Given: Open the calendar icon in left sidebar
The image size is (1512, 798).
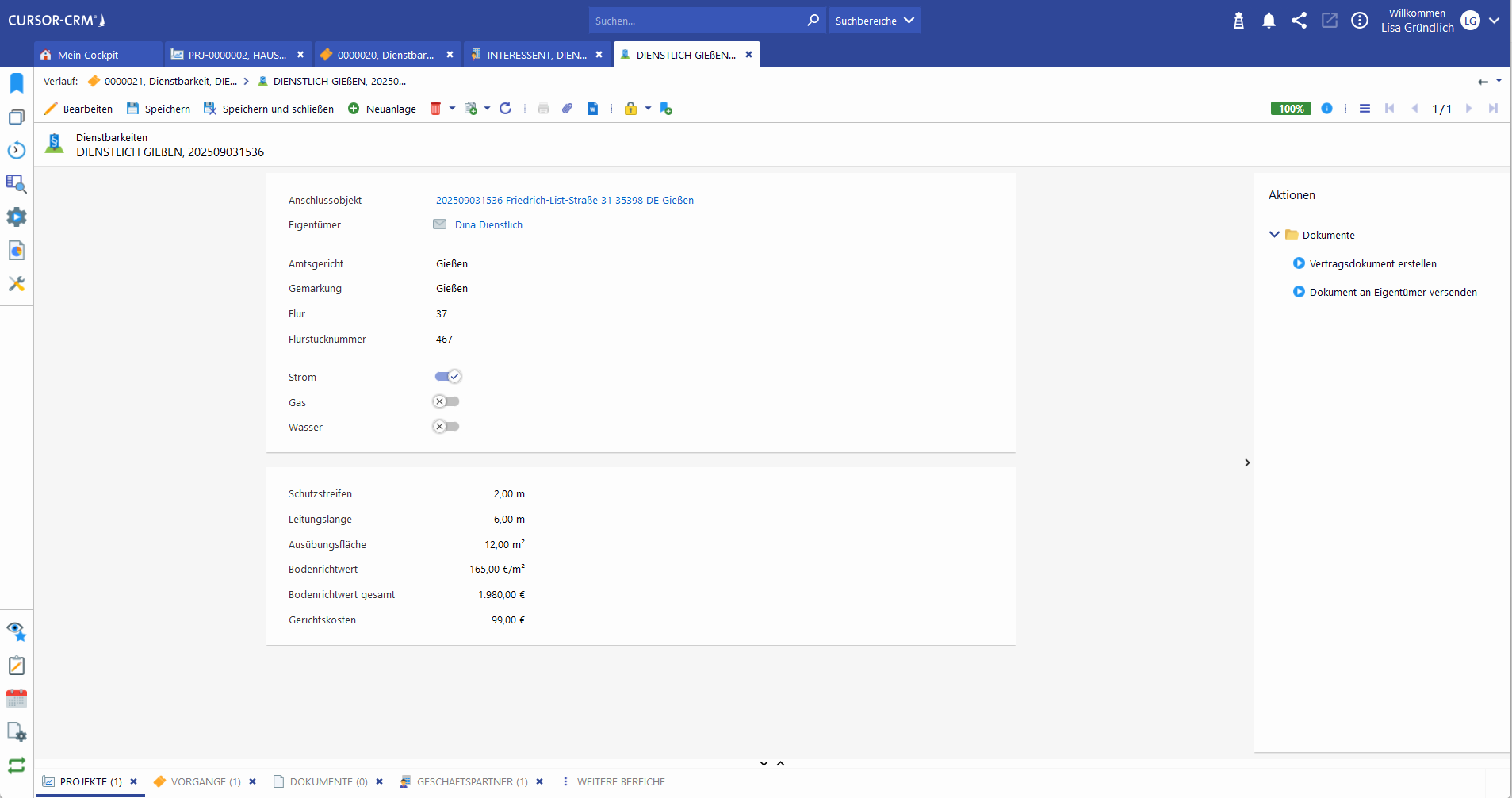Looking at the screenshot, I should [x=17, y=699].
